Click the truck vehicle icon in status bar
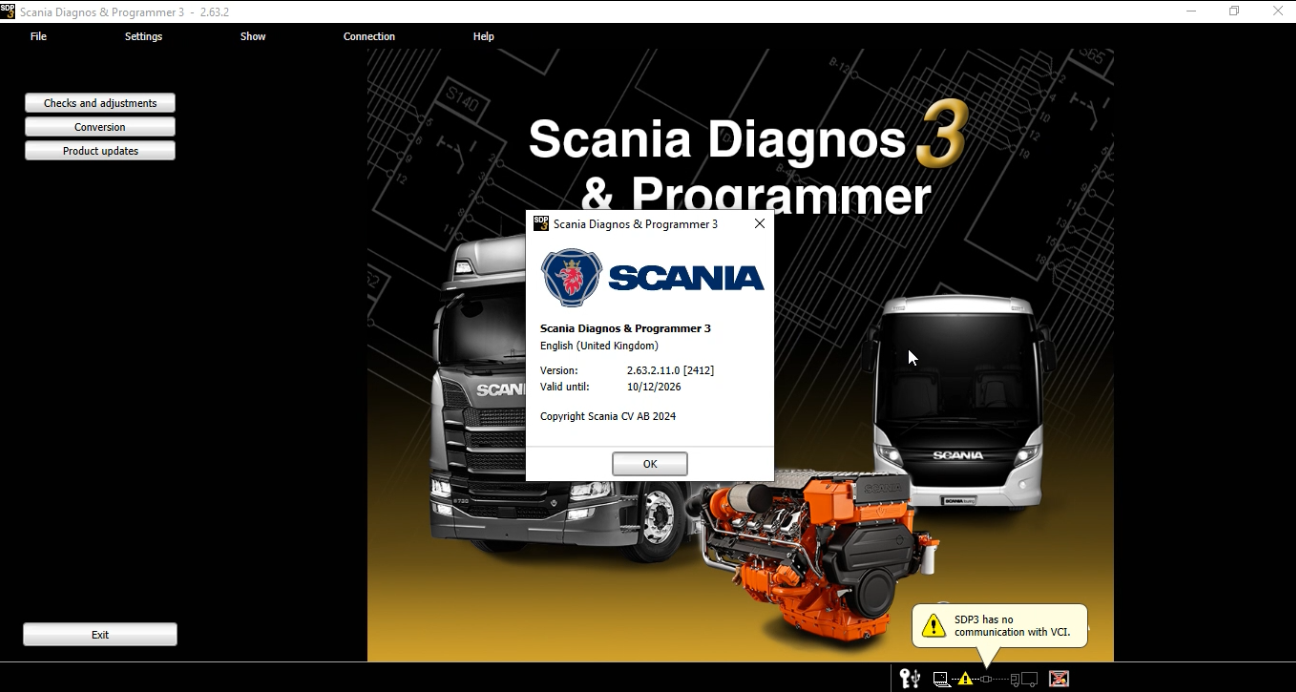This screenshot has height=692, width=1296. pyautogui.click(x=1024, y=680)
